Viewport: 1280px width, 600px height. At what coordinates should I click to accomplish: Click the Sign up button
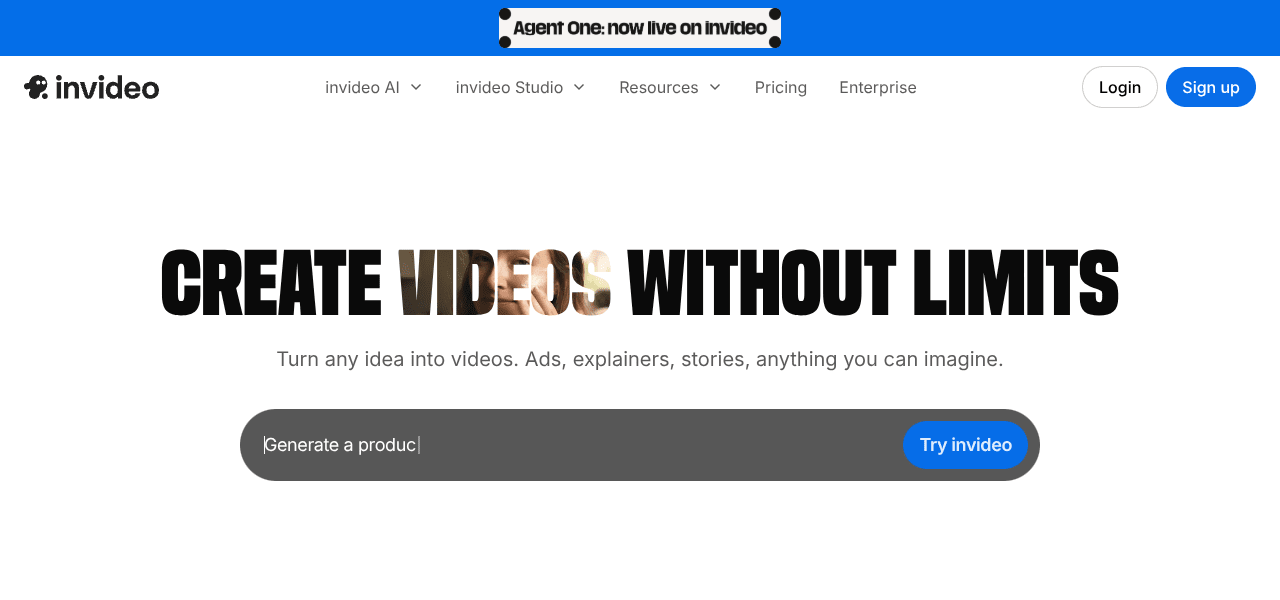[x=1211, y=87]
